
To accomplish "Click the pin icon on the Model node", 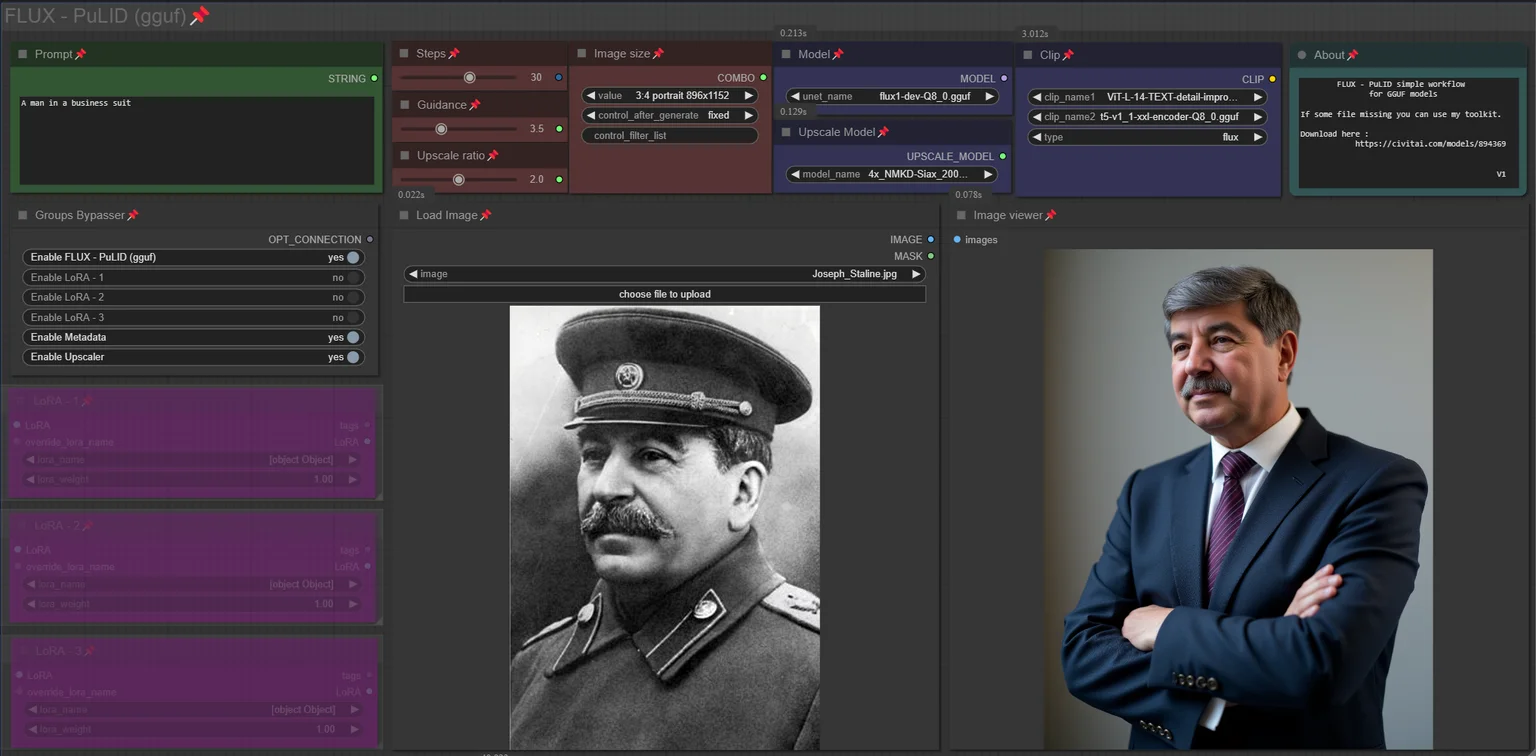I will click(x=838, y=54).
